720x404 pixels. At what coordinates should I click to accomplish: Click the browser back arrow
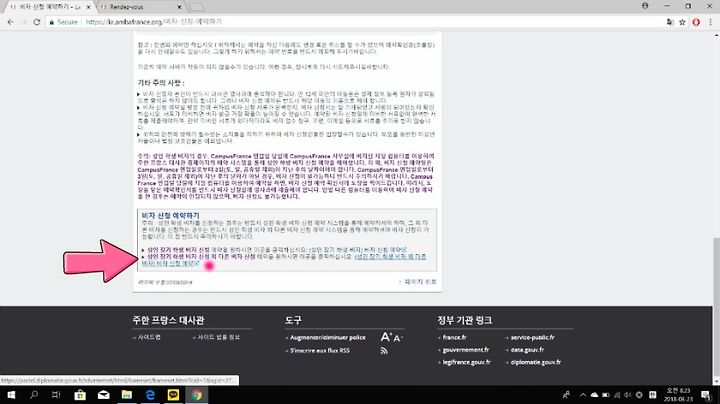[11, 22]
